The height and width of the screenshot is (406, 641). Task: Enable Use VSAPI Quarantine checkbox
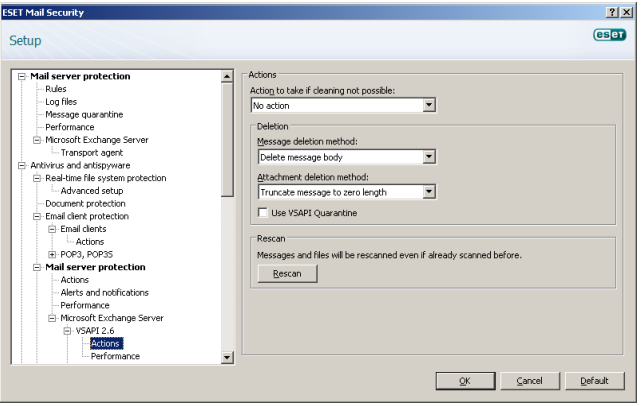(x=264, y=214)
